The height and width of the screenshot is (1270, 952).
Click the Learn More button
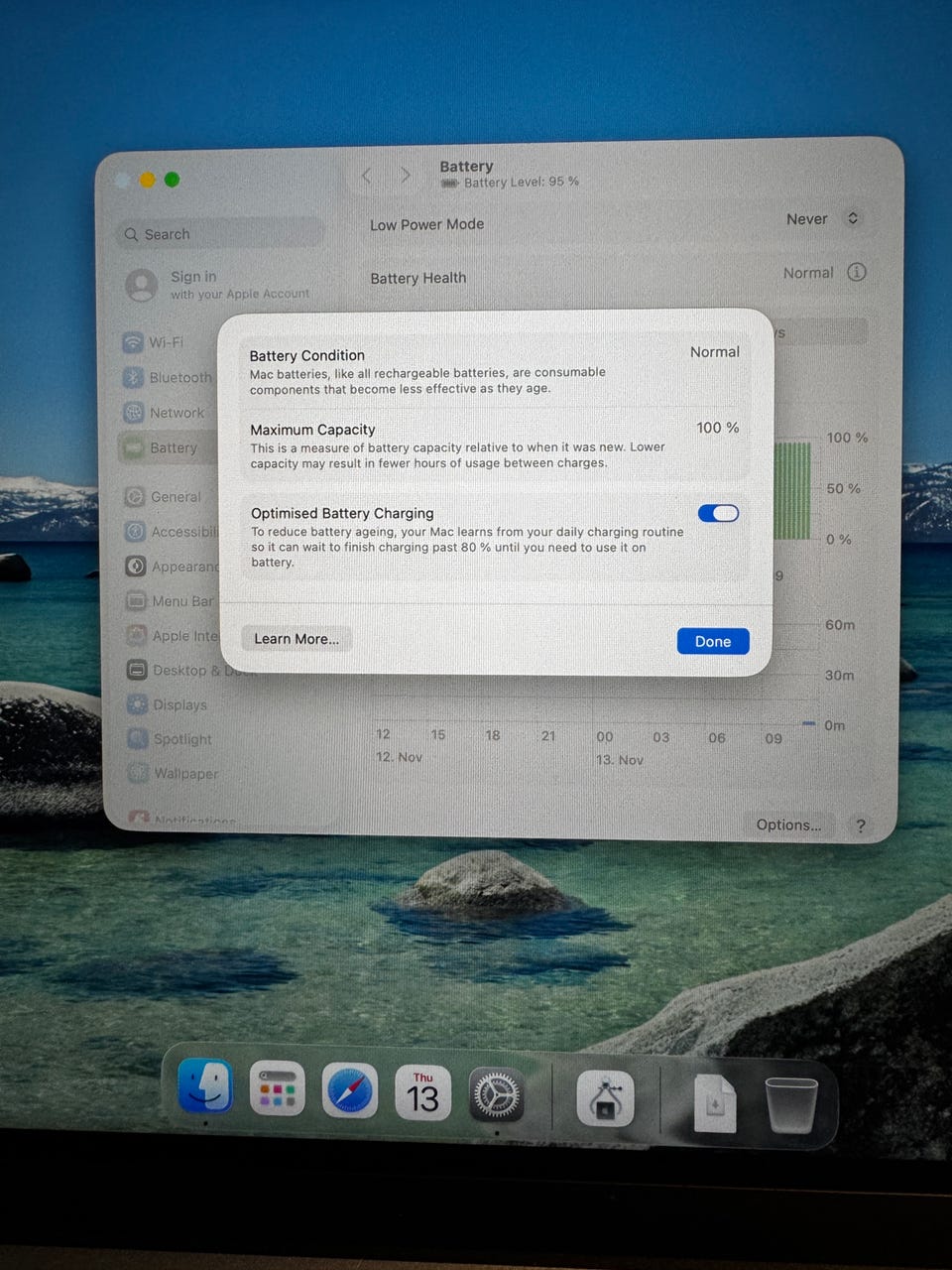pyautogui.click(x=296, y=639)
